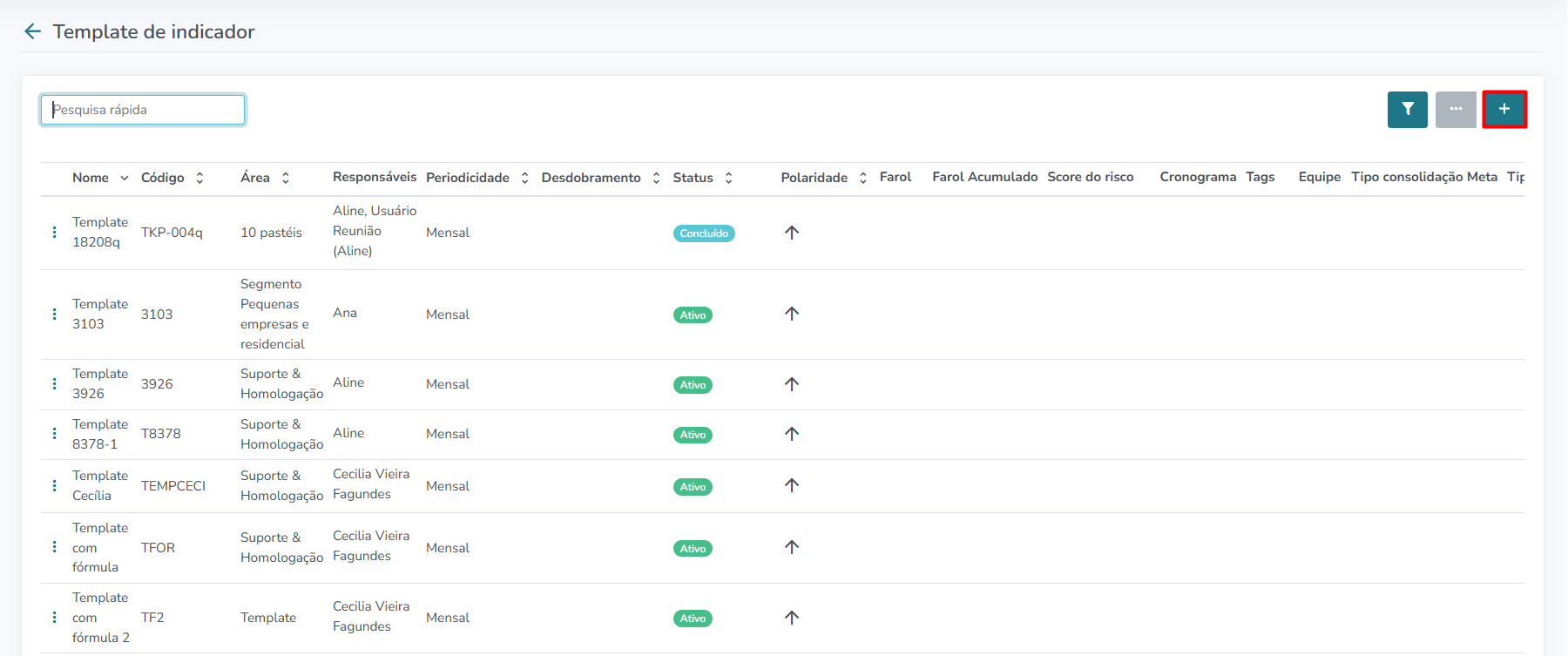Sort by the Desdobramento column

(601, 178)
